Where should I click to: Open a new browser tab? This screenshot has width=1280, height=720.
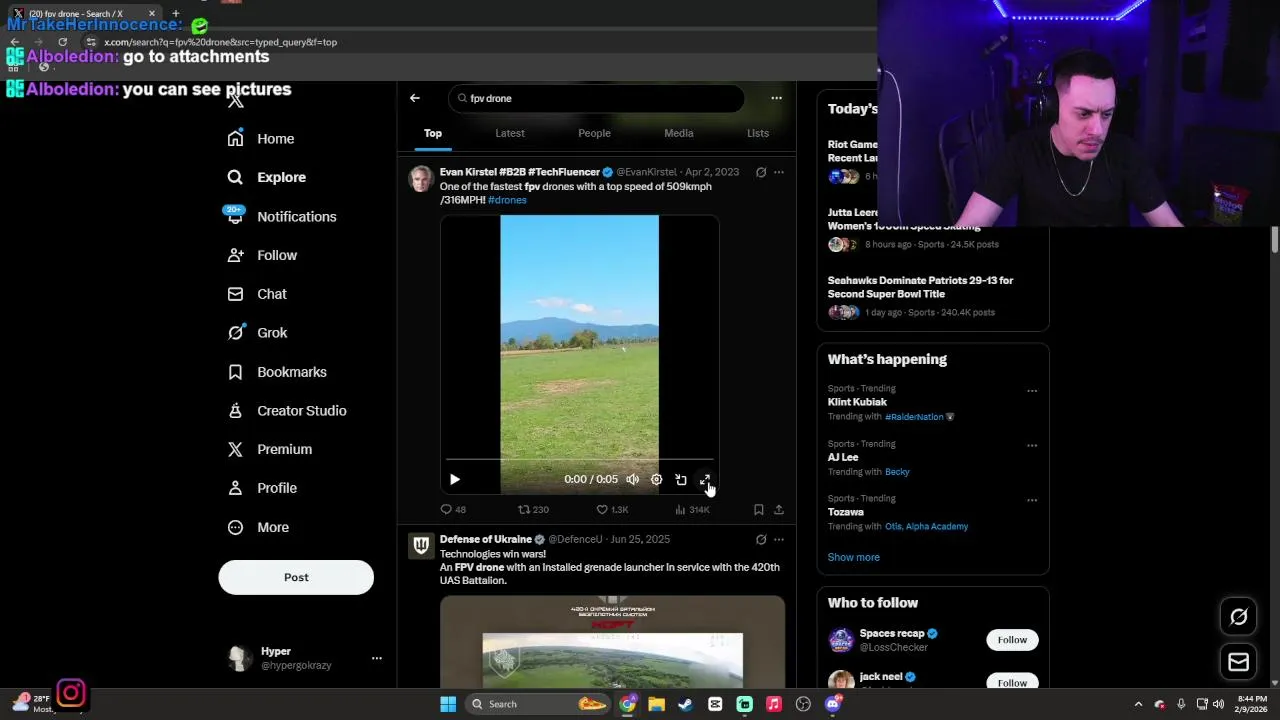pyautogui.click(x=175, y=14)
